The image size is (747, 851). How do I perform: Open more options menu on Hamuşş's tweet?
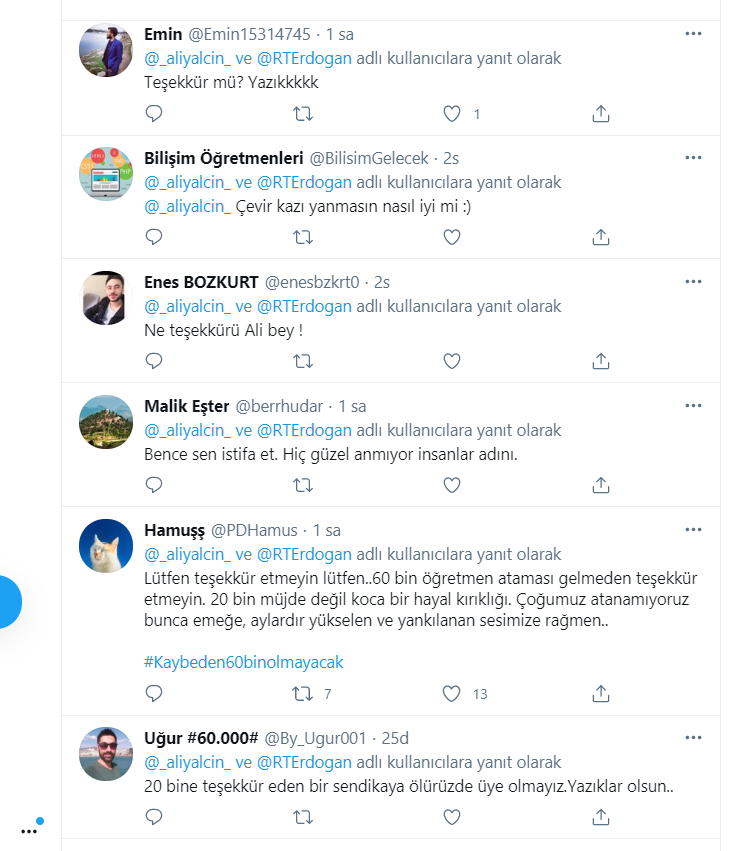693,529
